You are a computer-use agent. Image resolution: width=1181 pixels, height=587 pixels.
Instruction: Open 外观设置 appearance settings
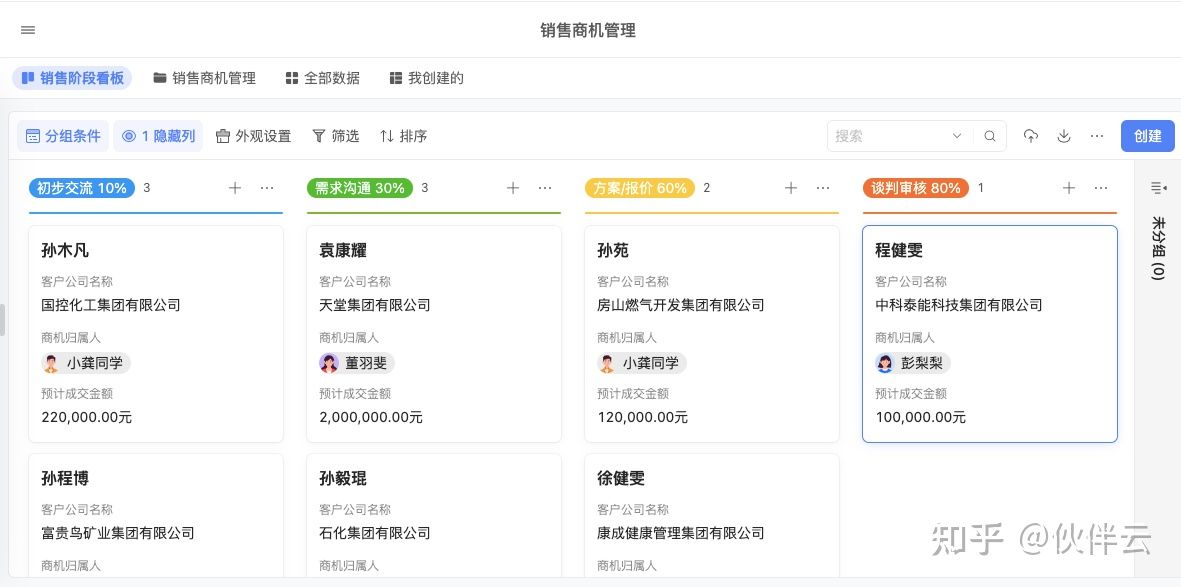tap(253, 136)
